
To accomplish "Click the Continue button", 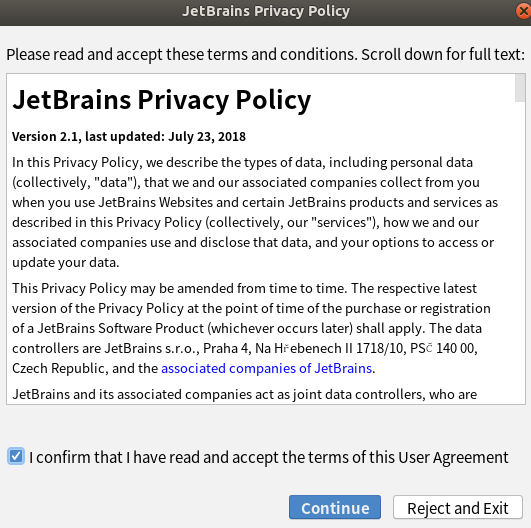I will (x=335, y=507).
